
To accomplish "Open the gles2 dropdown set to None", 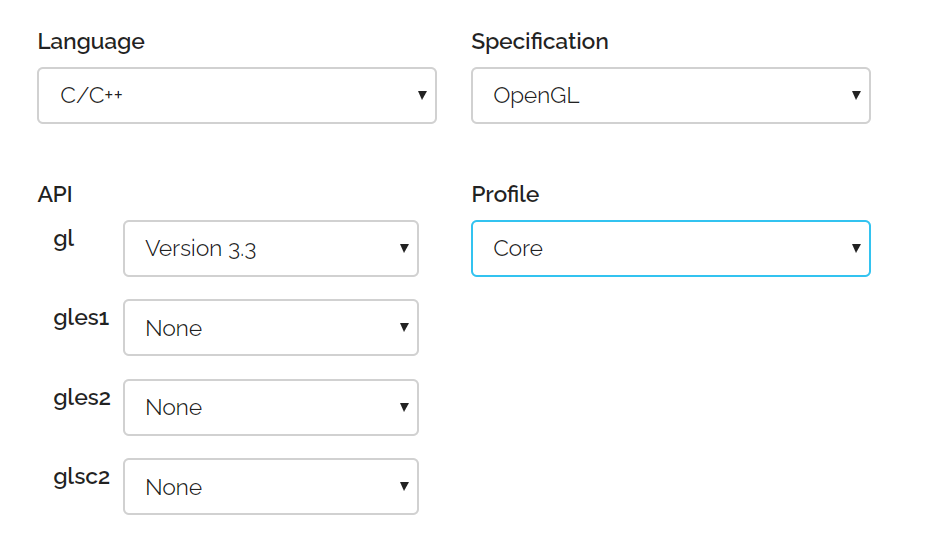I will coord(270,407).
